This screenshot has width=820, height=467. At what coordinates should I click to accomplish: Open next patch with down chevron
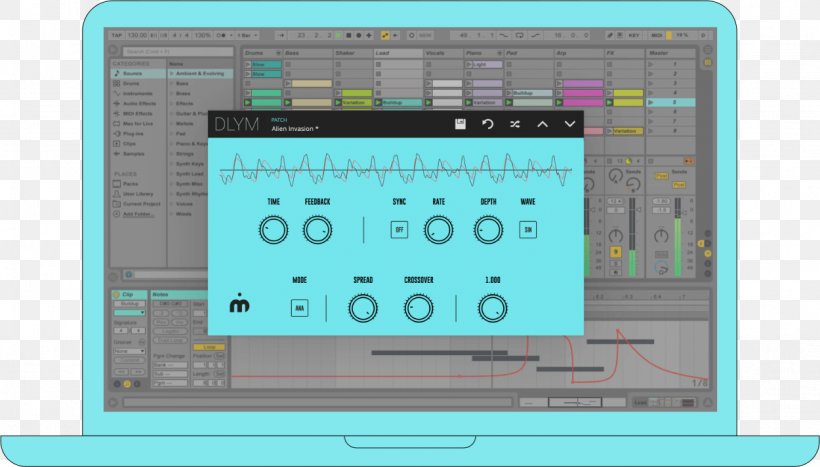coord(570,124)
